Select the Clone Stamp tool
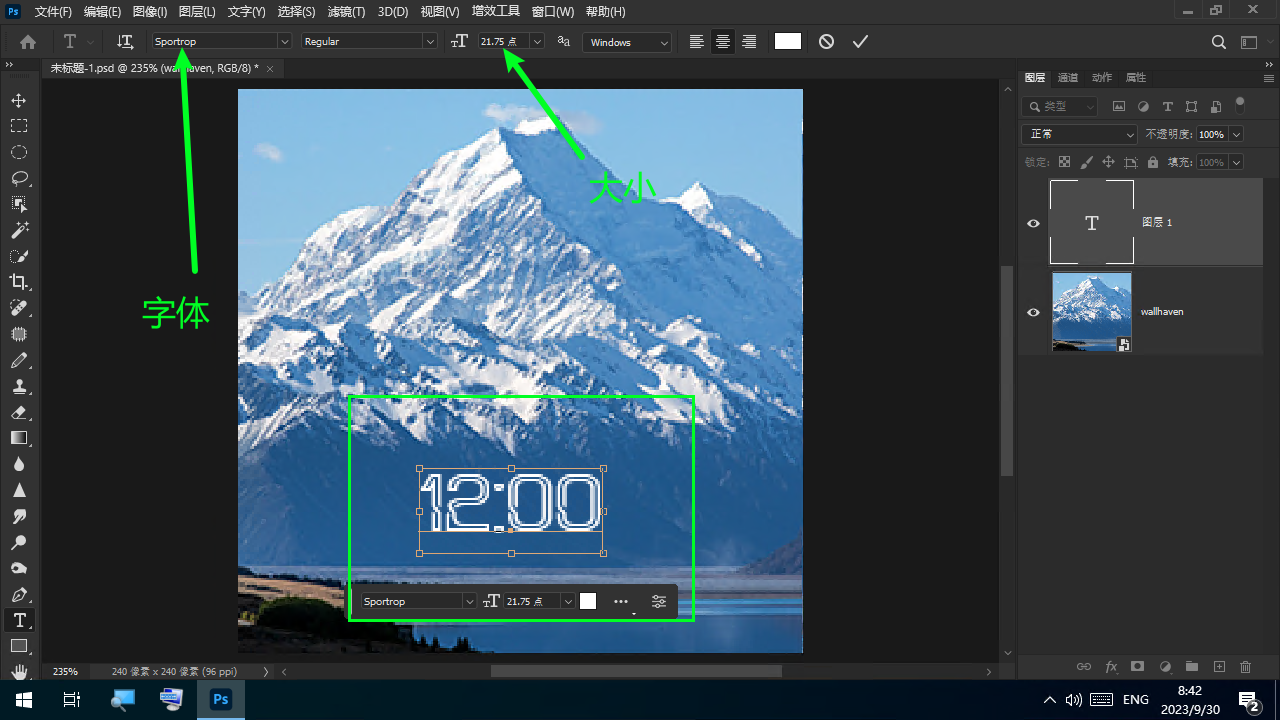 pos(19,386)
